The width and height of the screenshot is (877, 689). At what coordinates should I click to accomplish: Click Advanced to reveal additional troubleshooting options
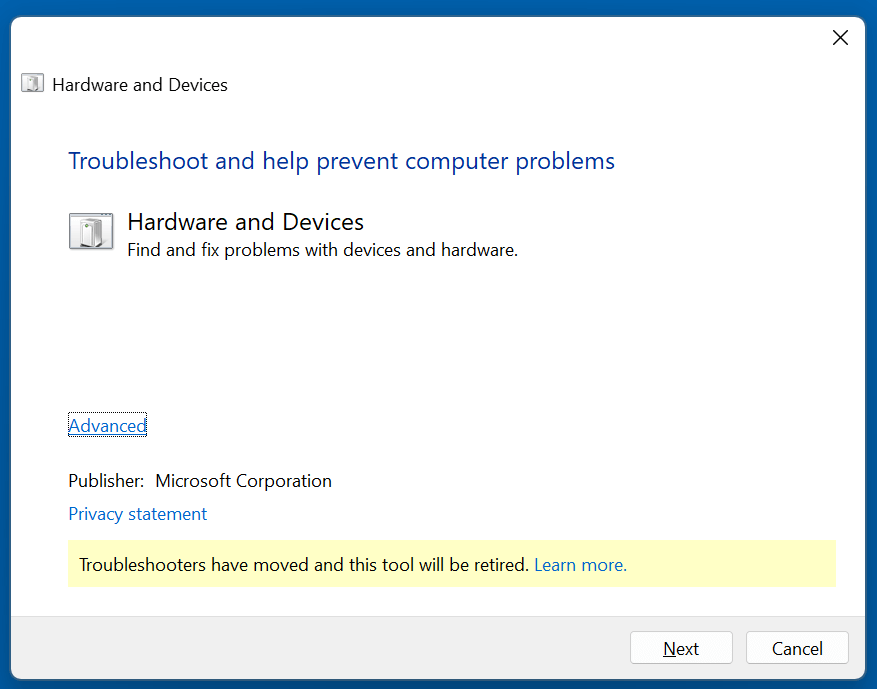click(x=107, y=425)
